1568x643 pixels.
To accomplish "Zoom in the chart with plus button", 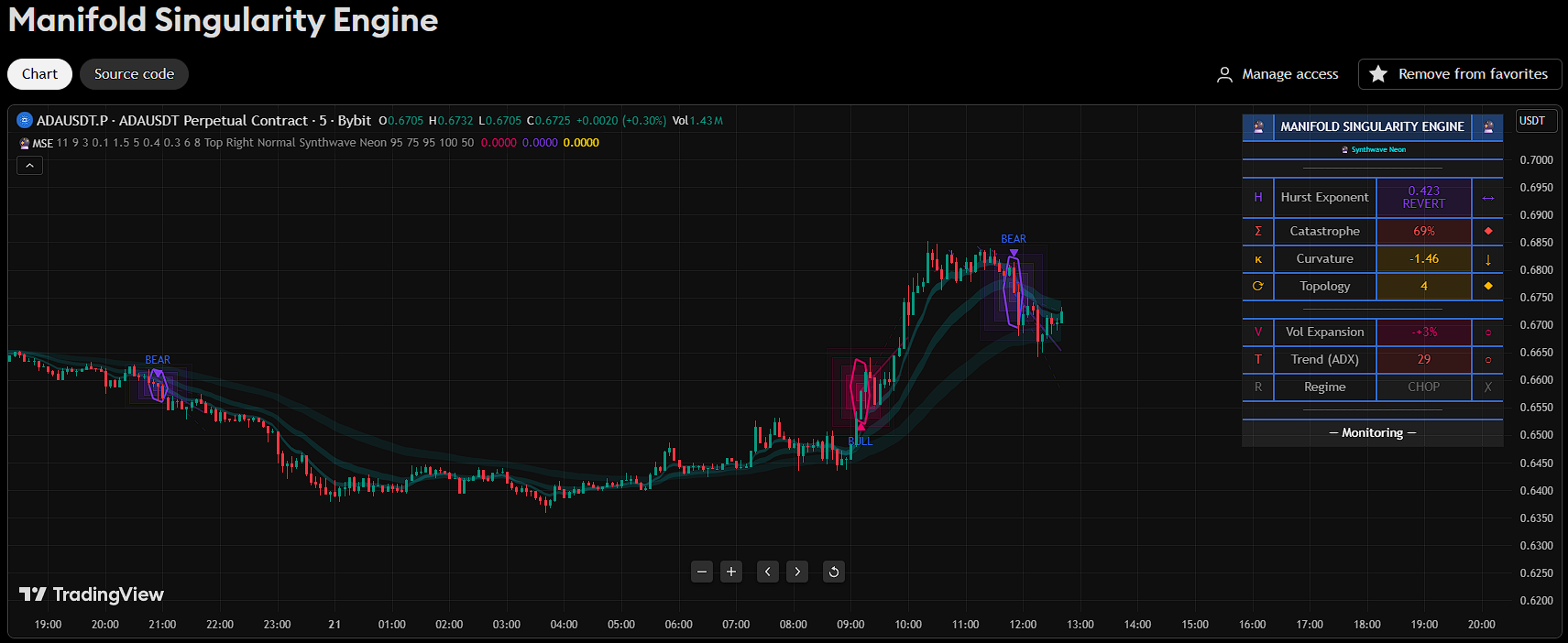I will (x=731, y=572).
